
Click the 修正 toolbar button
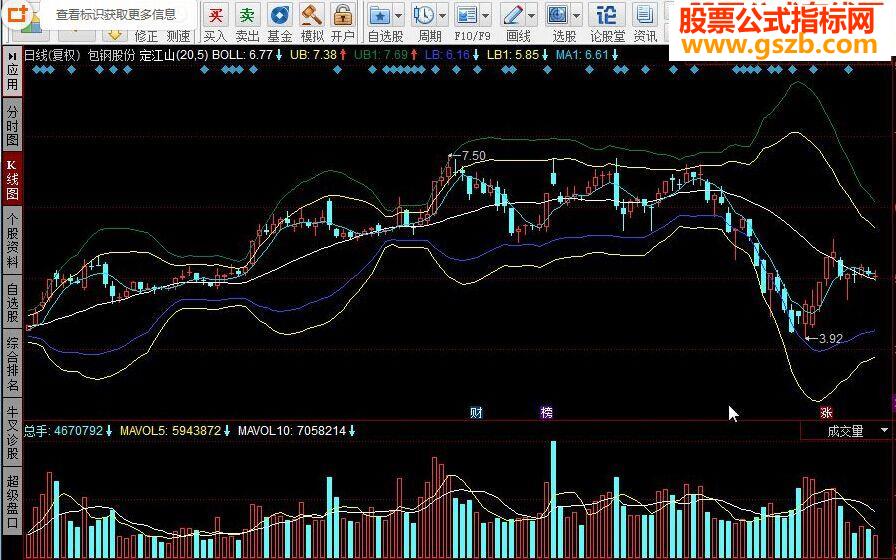146,36
